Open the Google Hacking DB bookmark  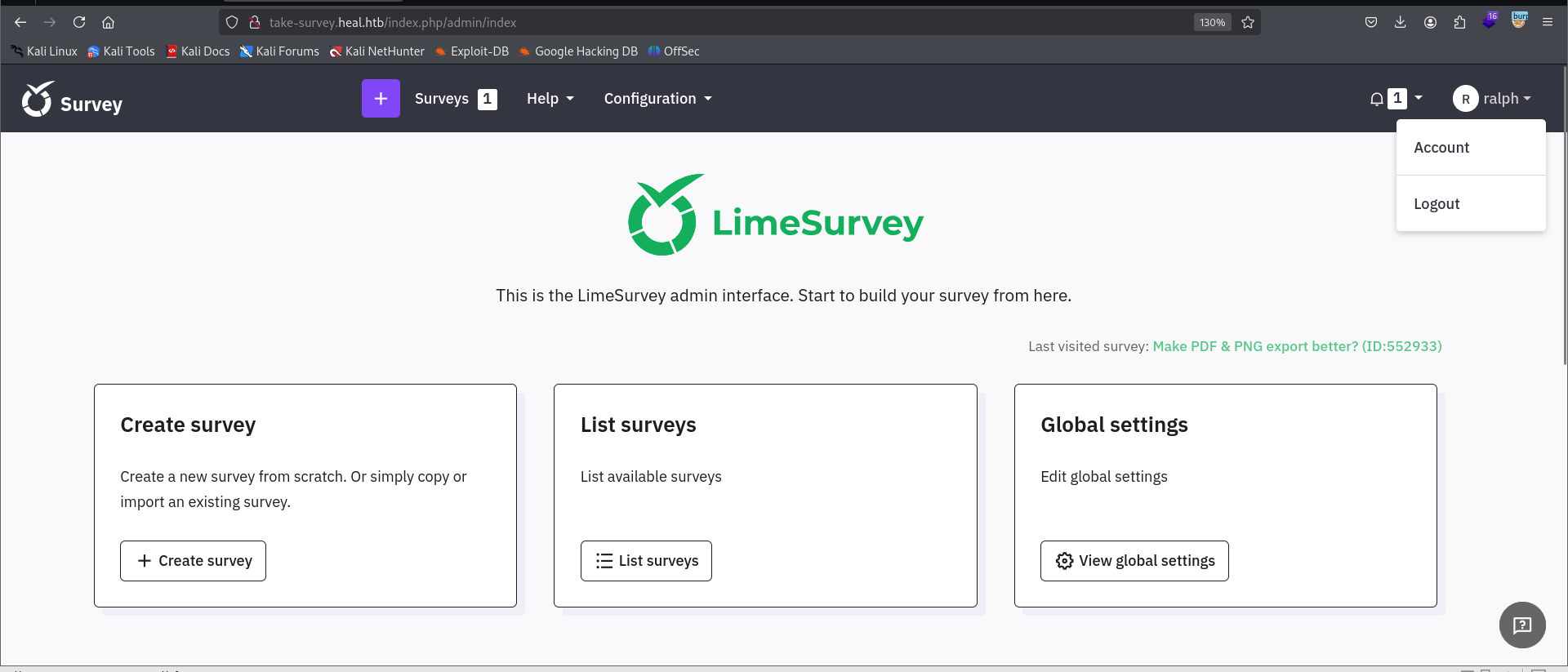578,51
